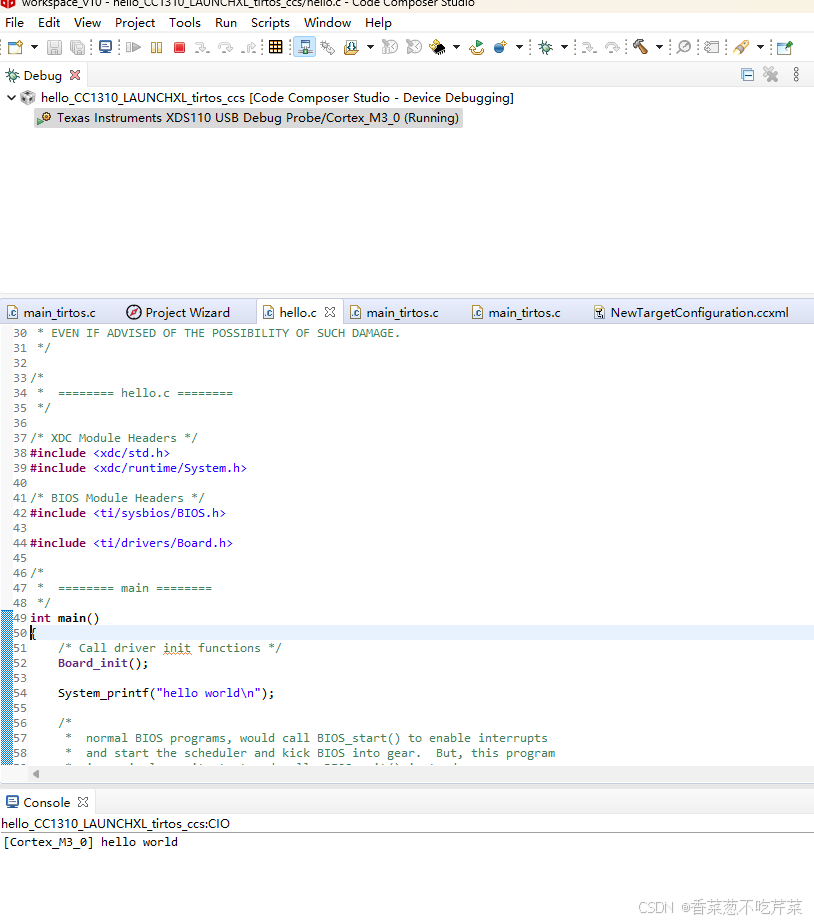Click the assembly step icon right of the bug dropdown
The width and height of the screenshot is (814, 923).
(x=589, y=47)
